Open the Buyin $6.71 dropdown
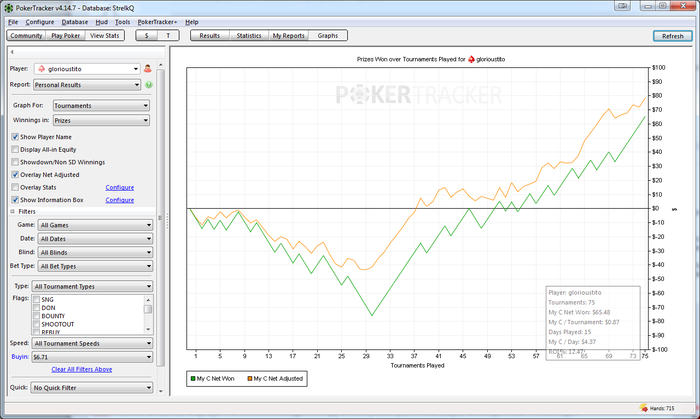 [x=92, y=357]
